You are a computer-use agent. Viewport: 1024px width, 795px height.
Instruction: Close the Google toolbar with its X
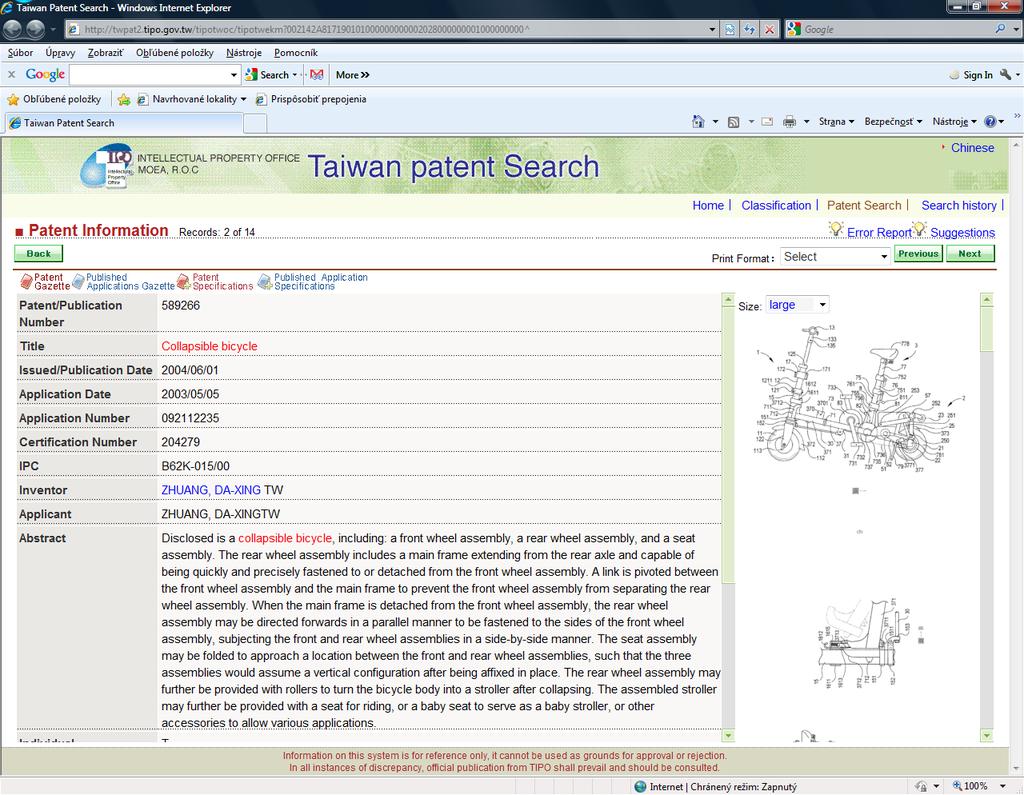point(11,74)
